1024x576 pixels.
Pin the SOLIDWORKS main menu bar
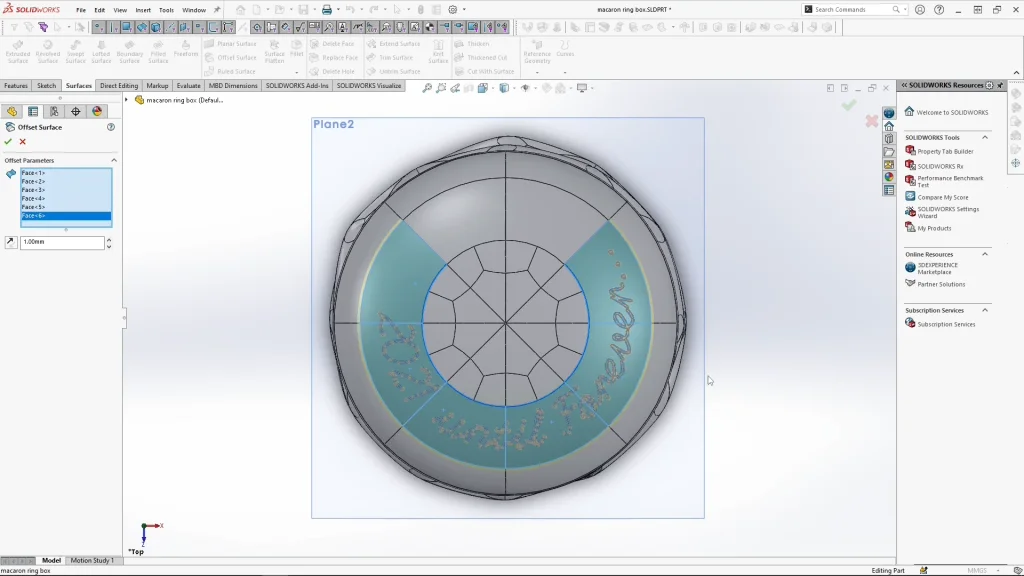coord(217,10)
